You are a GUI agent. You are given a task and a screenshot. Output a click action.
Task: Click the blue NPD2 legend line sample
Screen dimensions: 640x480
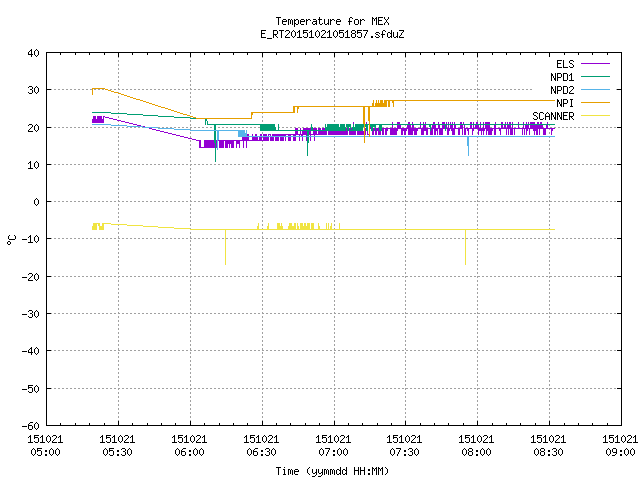click(x=595, y=89)
